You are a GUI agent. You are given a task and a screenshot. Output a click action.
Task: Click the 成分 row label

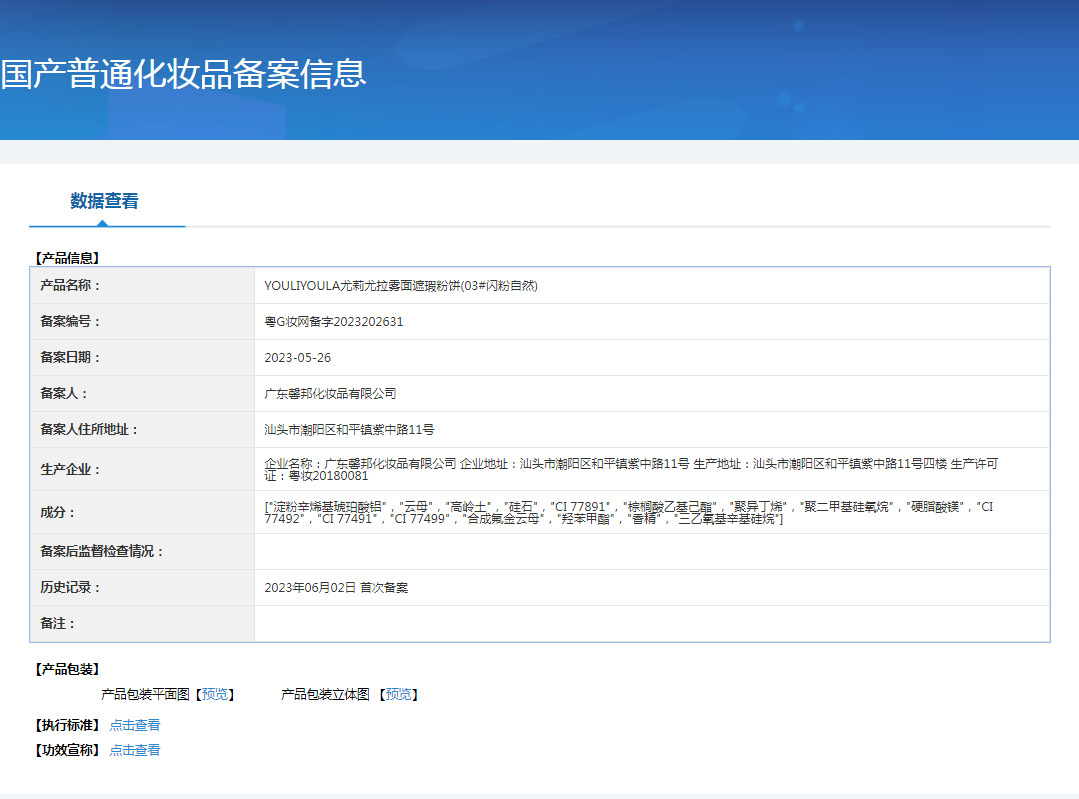[58, 512]
